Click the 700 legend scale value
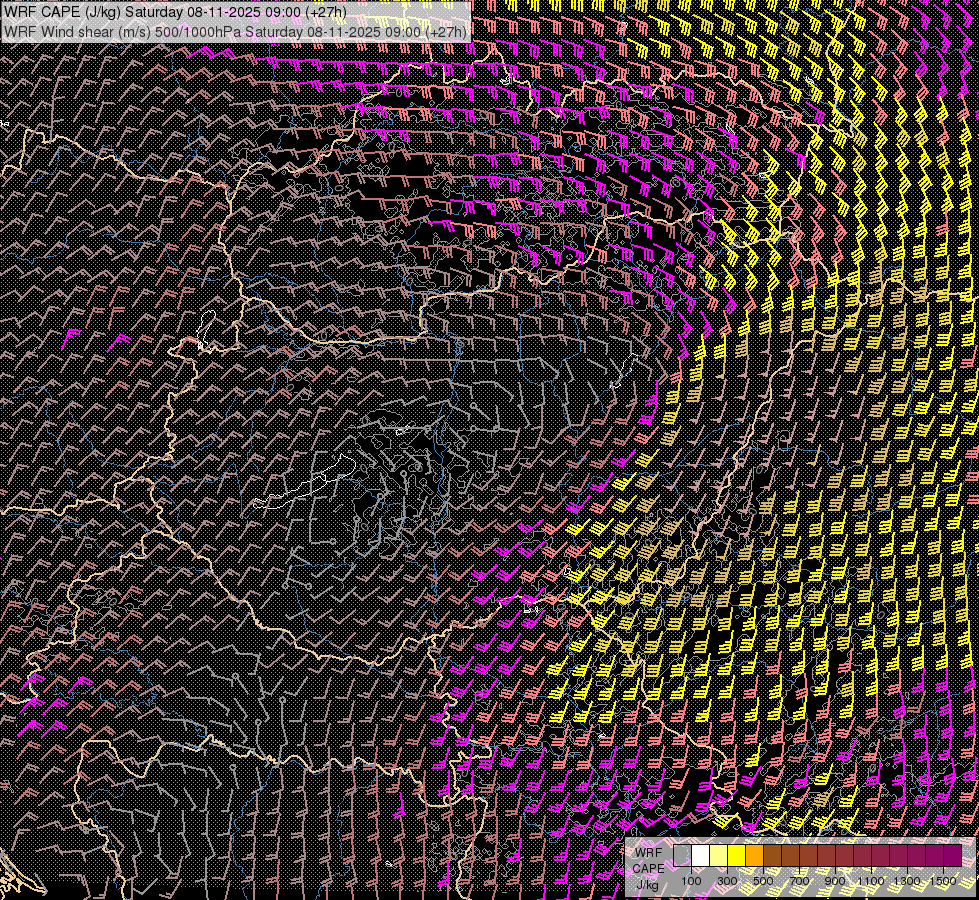The height and width of the screenshot is (900, 979). point(799,881)
